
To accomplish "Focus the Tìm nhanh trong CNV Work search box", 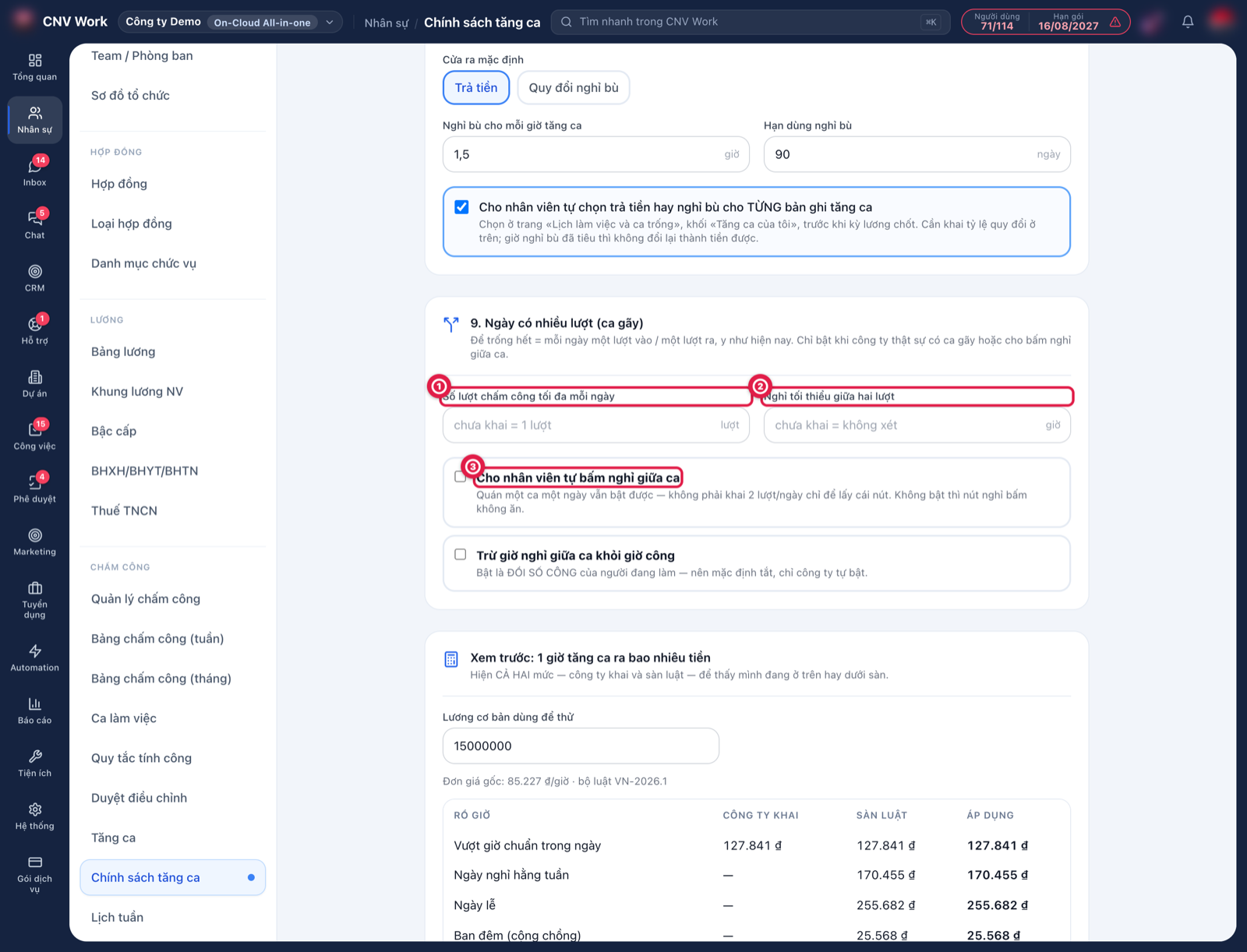I will (x=751, y=22).
